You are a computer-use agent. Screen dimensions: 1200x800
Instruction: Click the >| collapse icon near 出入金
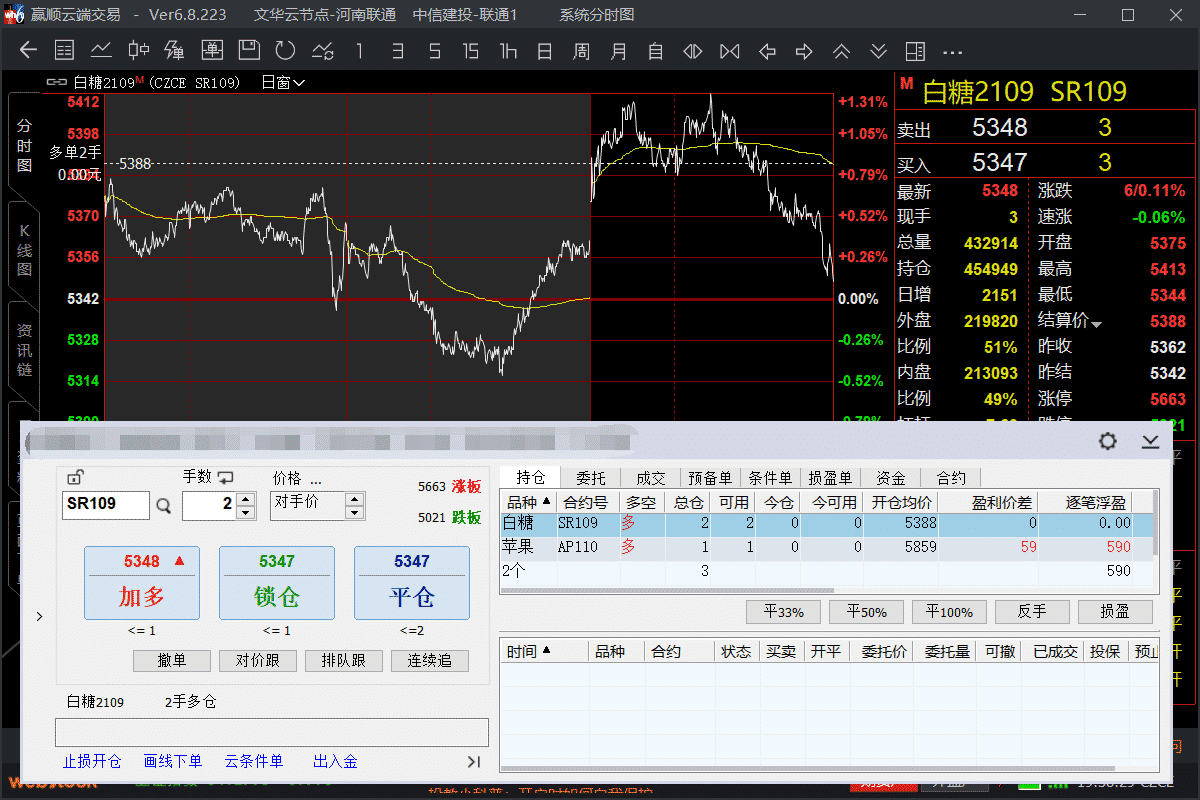pyautogui.click(x=474, y=762)
